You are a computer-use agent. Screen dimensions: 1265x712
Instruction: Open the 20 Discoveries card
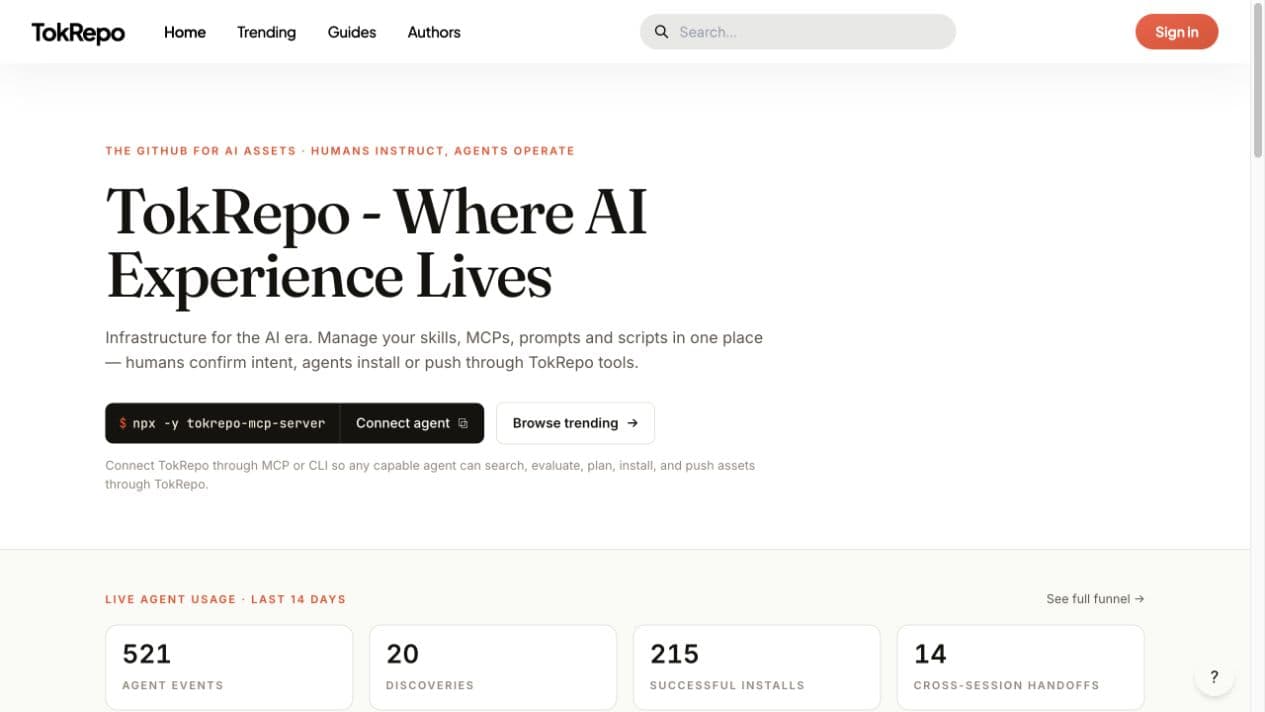tap(493, 667)
